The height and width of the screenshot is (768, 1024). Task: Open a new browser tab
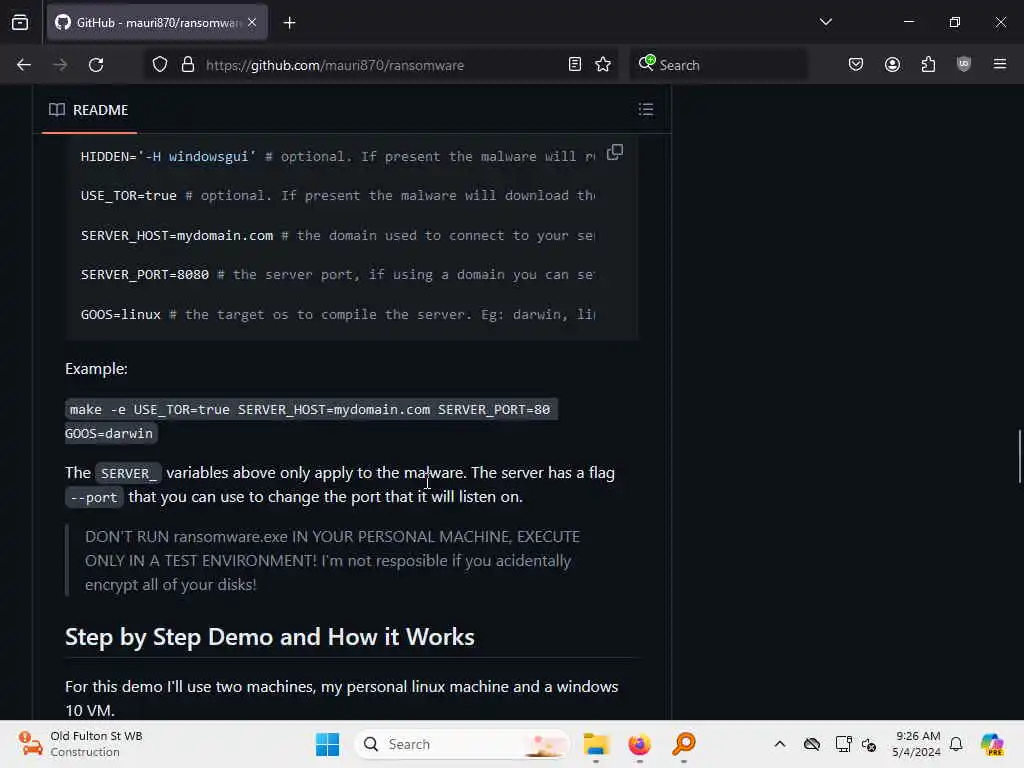coord(289,23)
